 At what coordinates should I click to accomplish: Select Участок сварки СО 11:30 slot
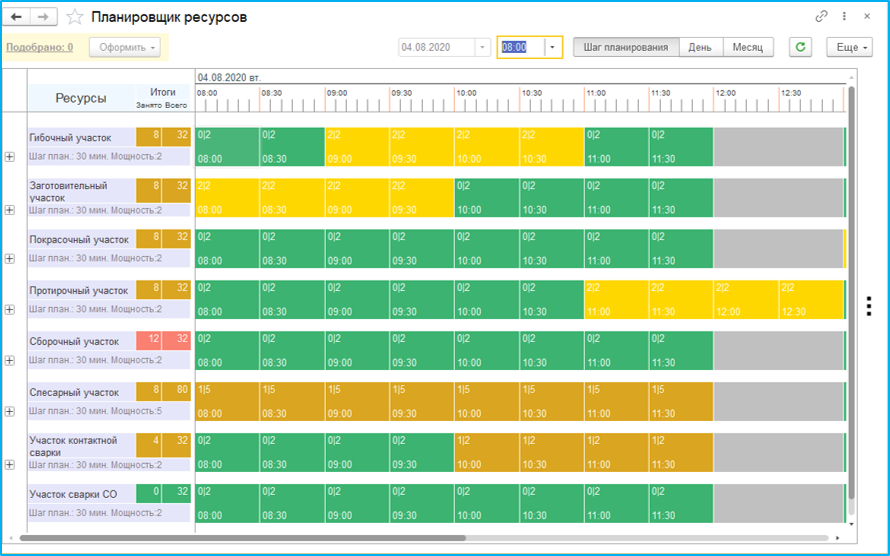pos(681,503)
